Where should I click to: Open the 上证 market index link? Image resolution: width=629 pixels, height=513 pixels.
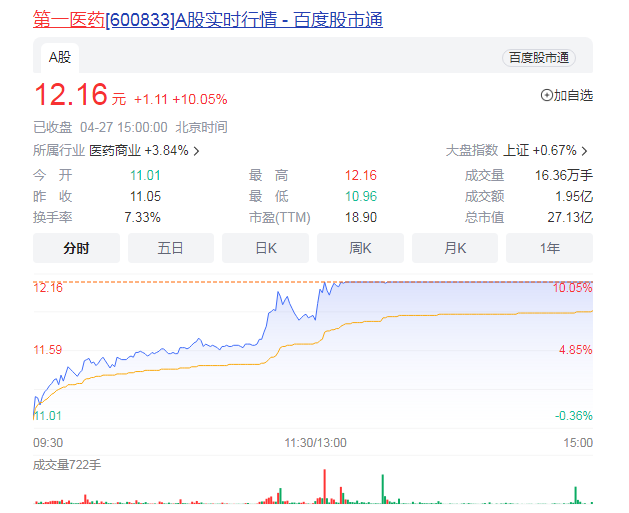tap(516, 151)
